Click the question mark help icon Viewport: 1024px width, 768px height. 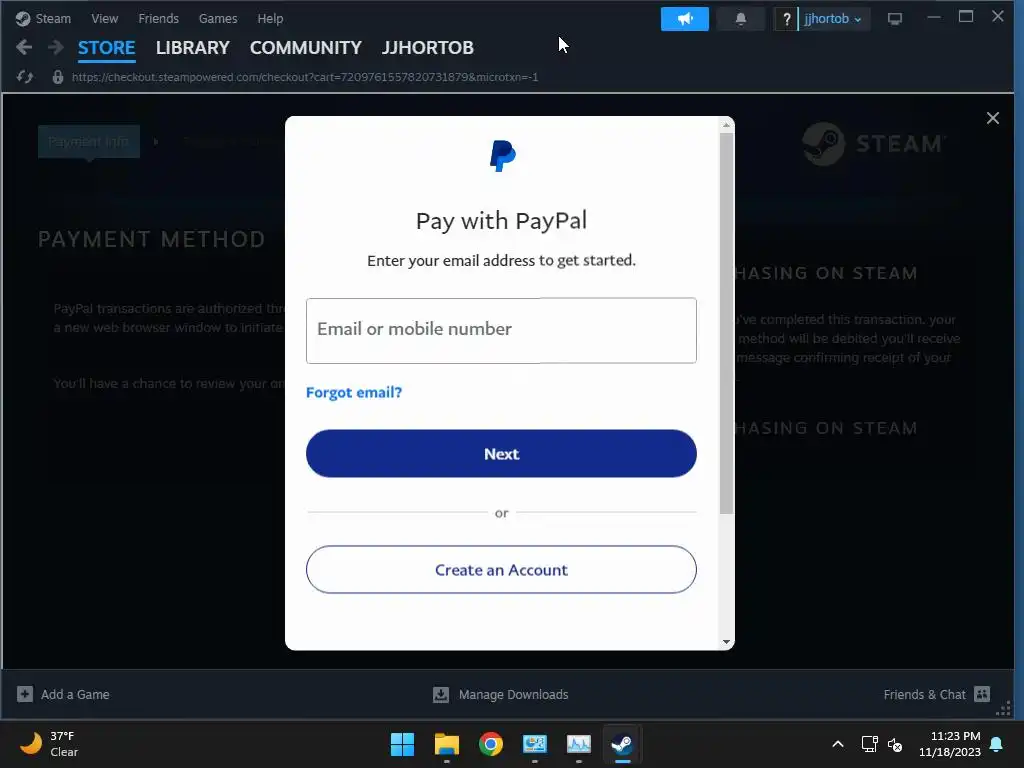point(786,19)
